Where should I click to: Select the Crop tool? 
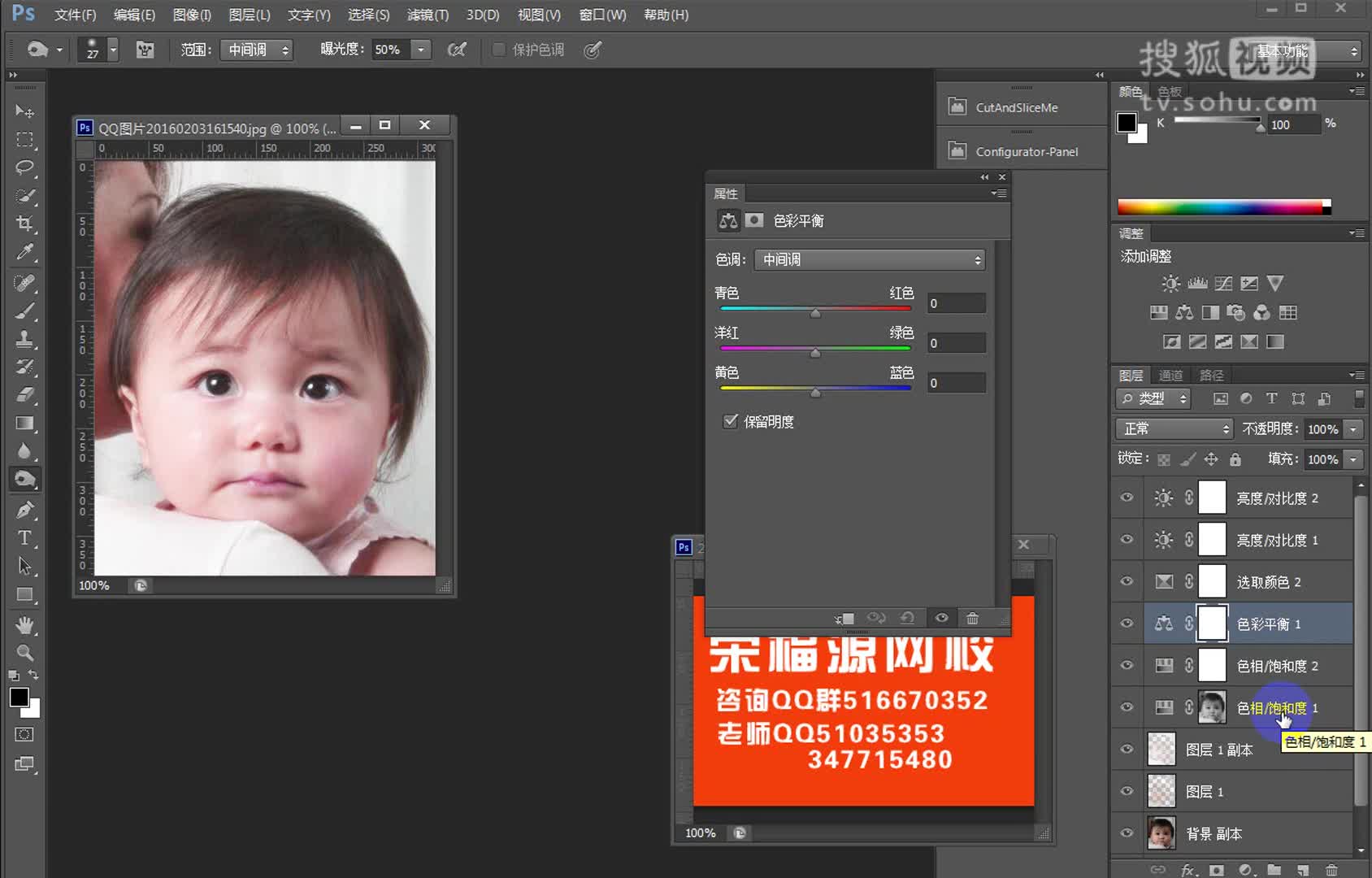pos(24,224)
